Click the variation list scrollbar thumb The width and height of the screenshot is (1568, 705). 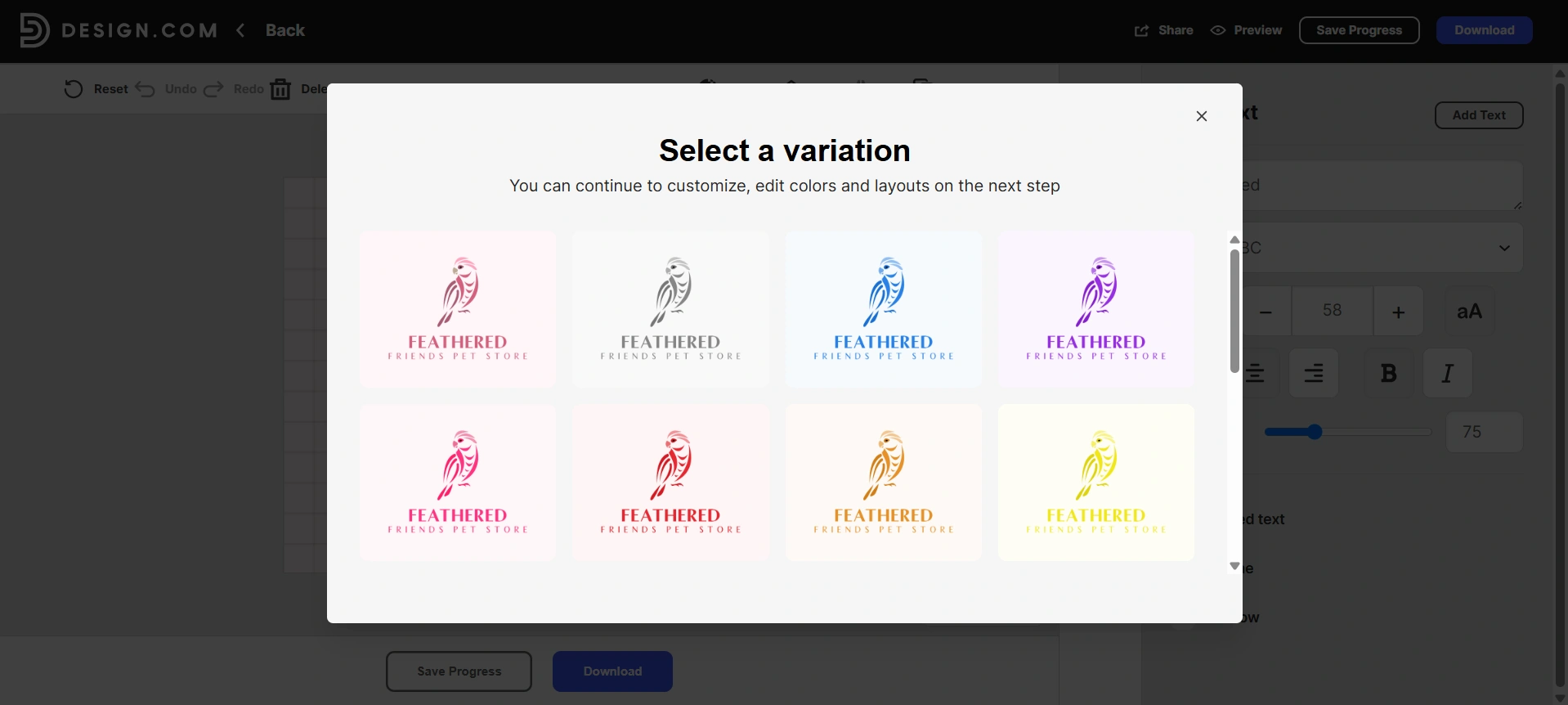tap(1234, 311)
